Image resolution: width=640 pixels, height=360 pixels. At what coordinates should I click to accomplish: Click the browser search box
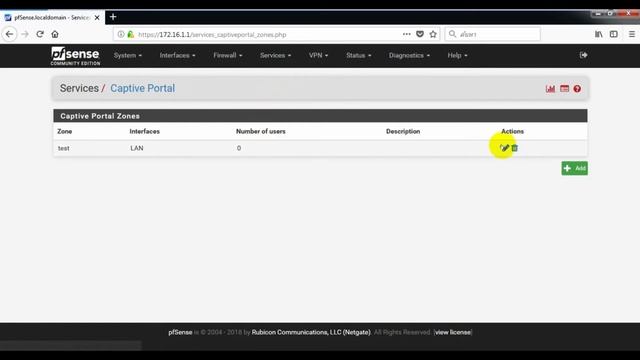[x=493, y=34]
